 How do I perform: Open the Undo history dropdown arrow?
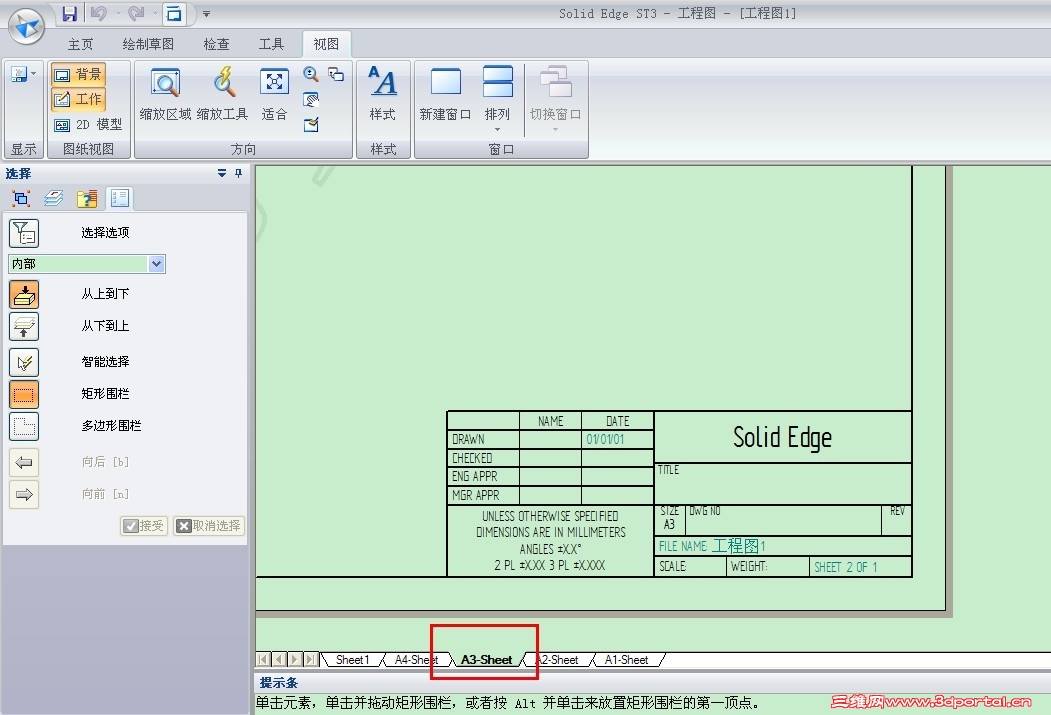(x=118, y=13)
